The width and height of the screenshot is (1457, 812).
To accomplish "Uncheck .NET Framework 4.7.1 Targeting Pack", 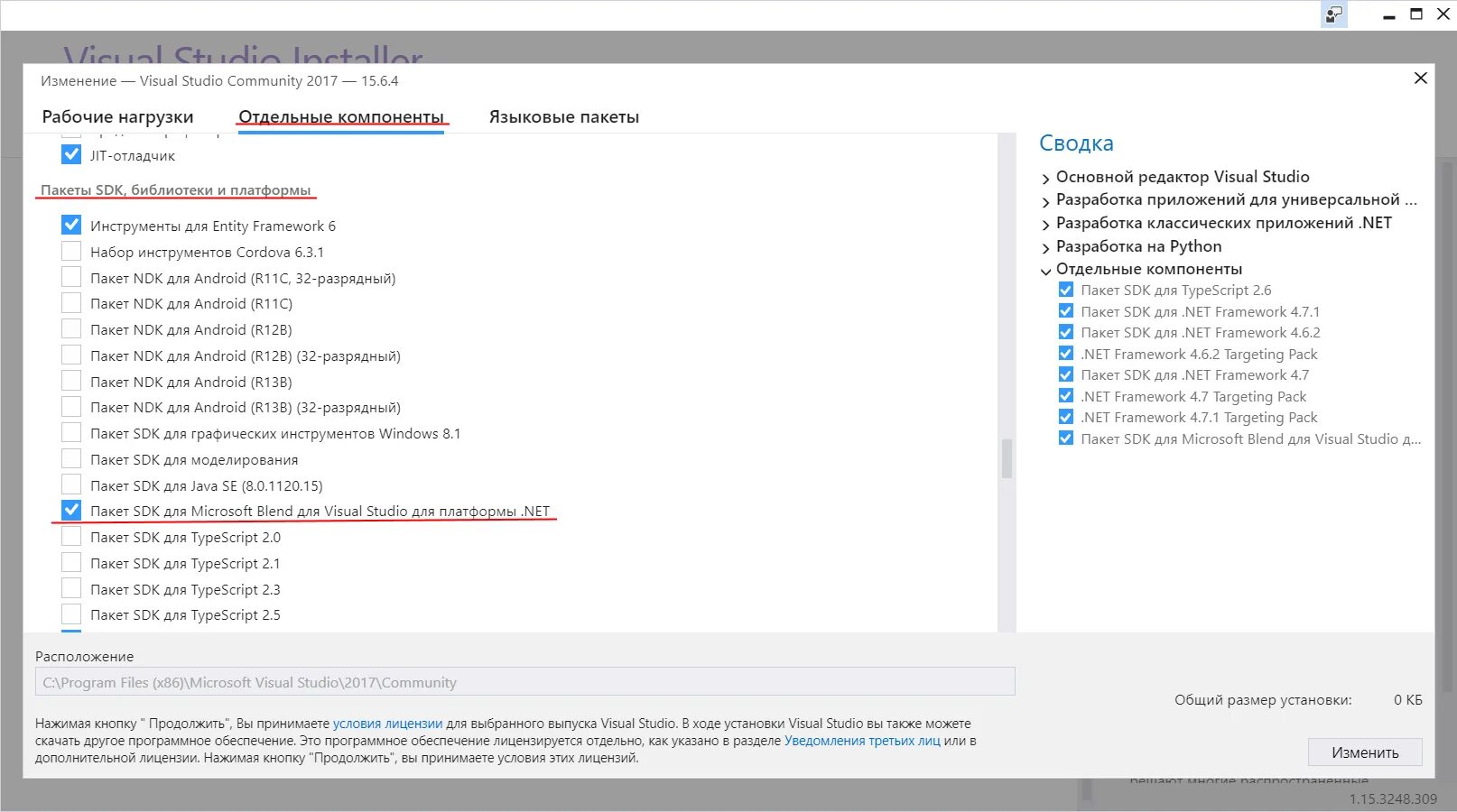I will click(1065, 417).
